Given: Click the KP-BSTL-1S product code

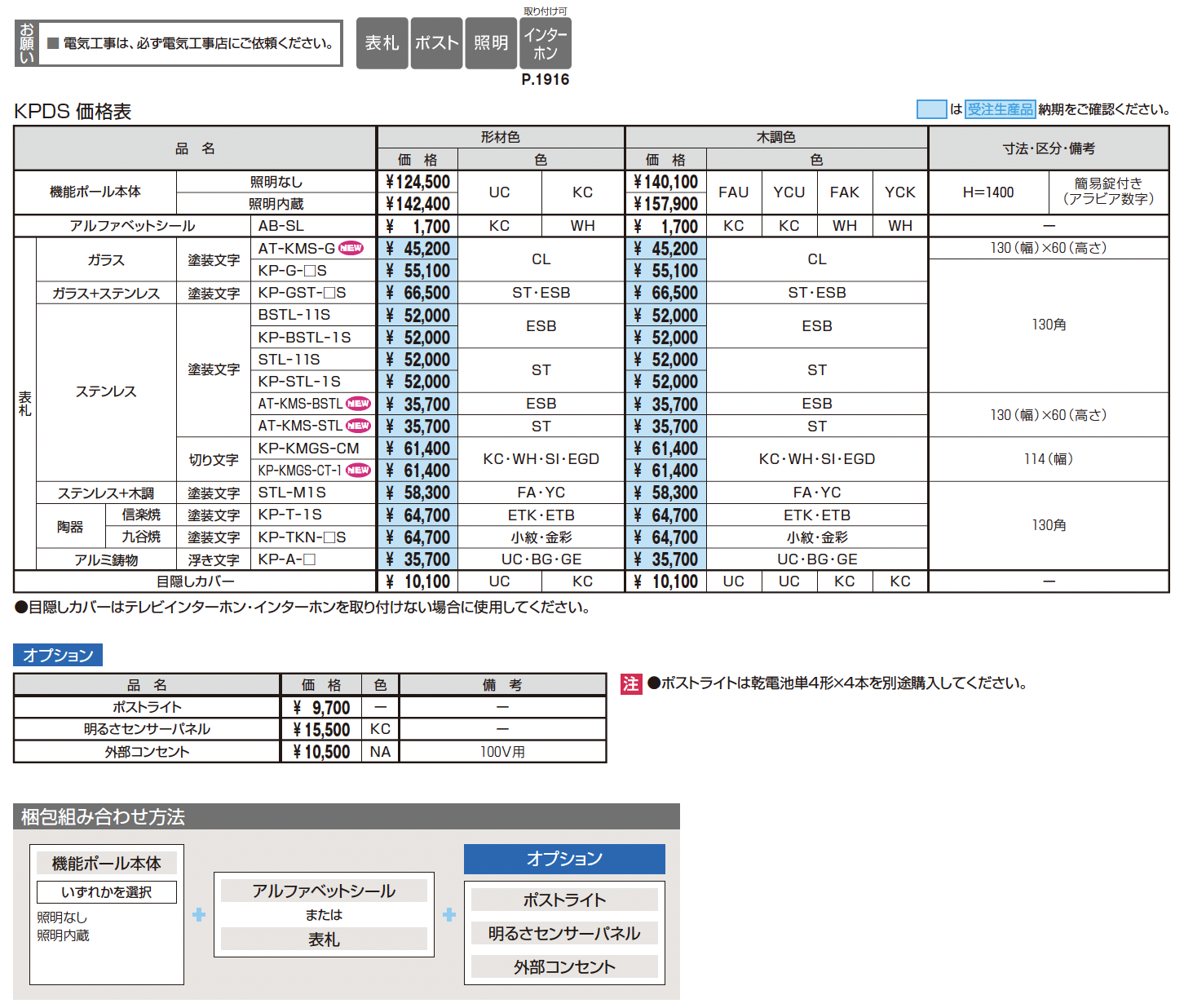Looking at the screenshot, I should [305, 337].
